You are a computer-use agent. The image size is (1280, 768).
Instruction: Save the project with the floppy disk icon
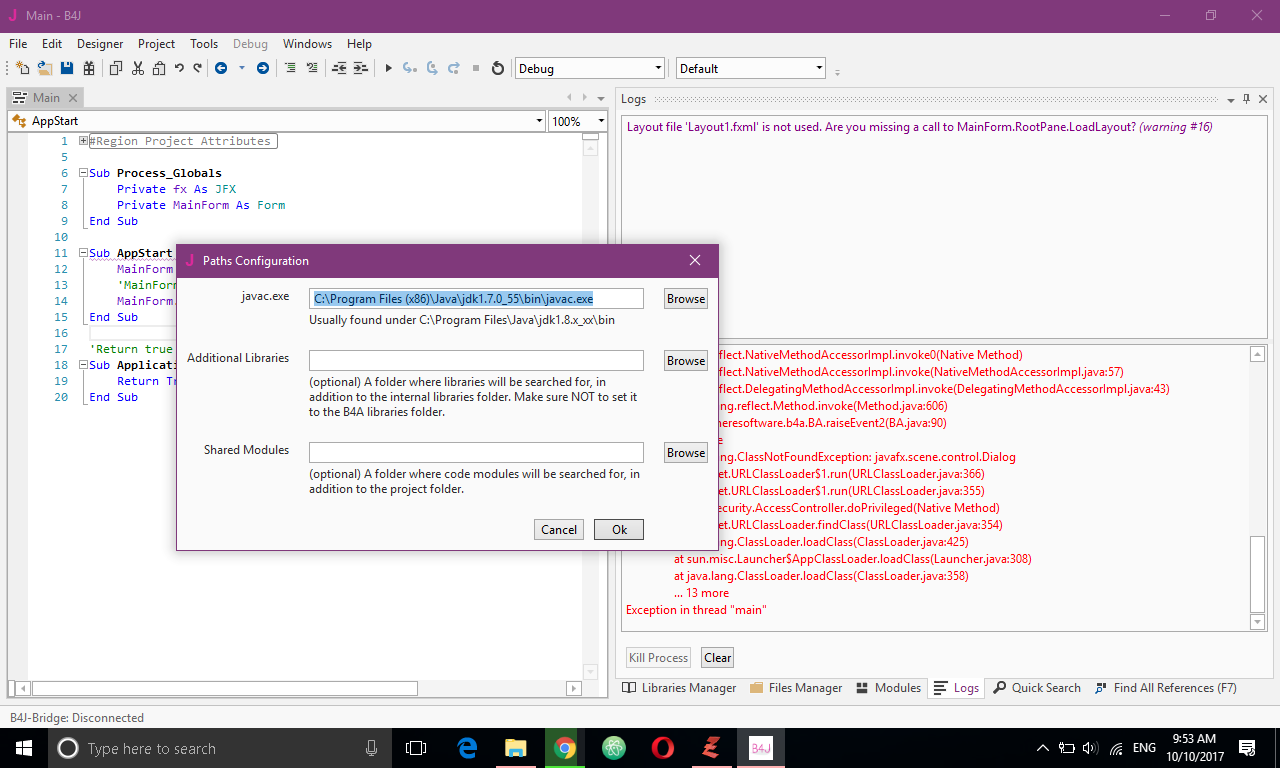(x=67, y=68)
